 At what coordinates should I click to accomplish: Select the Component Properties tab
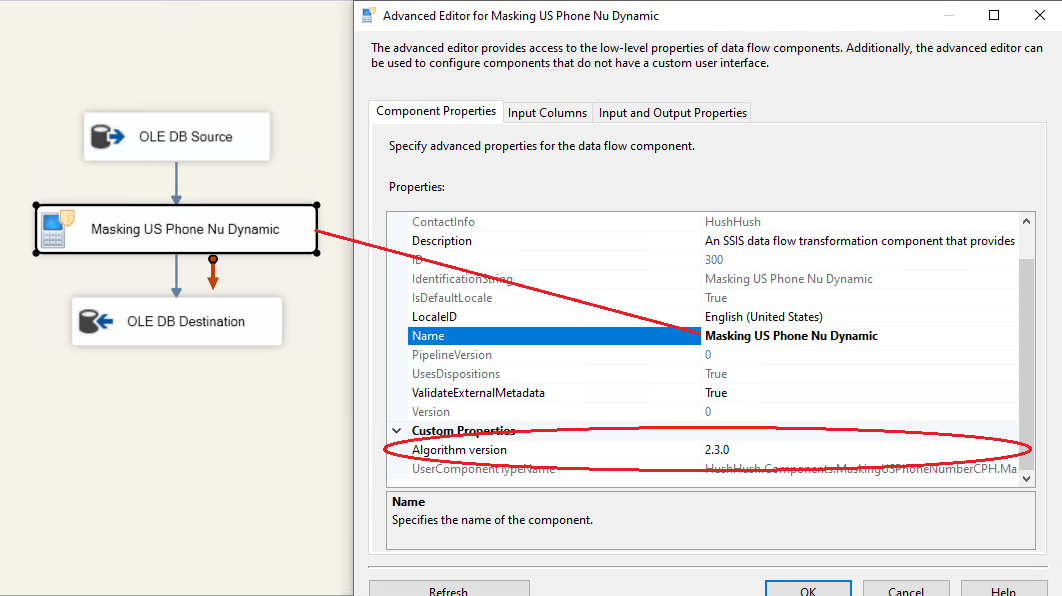tap(436, 112)
